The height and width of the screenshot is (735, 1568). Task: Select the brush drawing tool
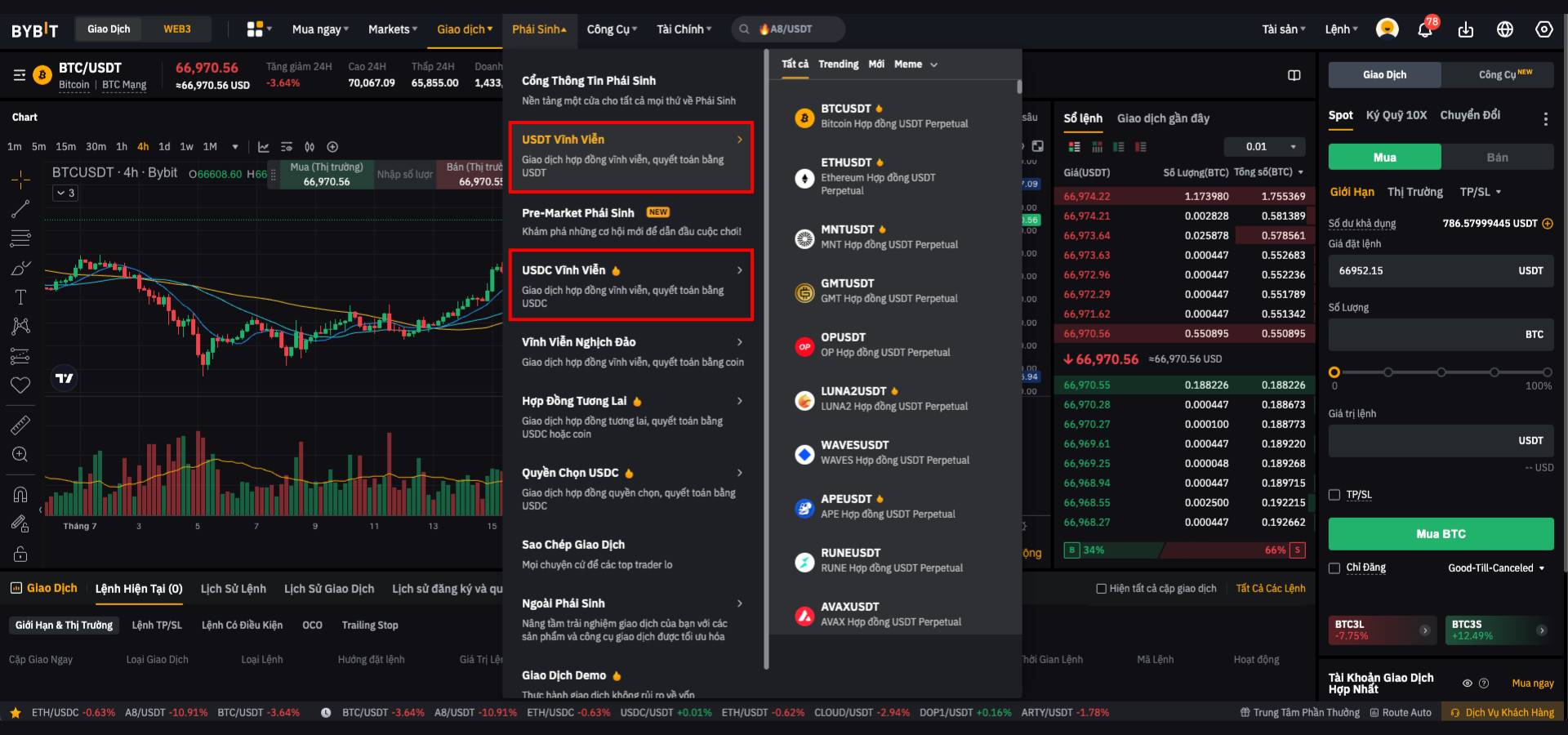click(x=20, y=268)
